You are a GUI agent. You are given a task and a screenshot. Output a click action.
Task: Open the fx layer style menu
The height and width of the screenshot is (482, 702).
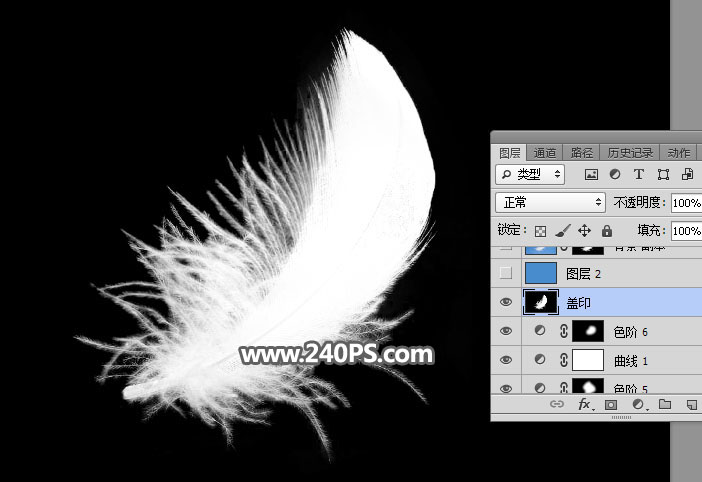(x=585, y=405)
